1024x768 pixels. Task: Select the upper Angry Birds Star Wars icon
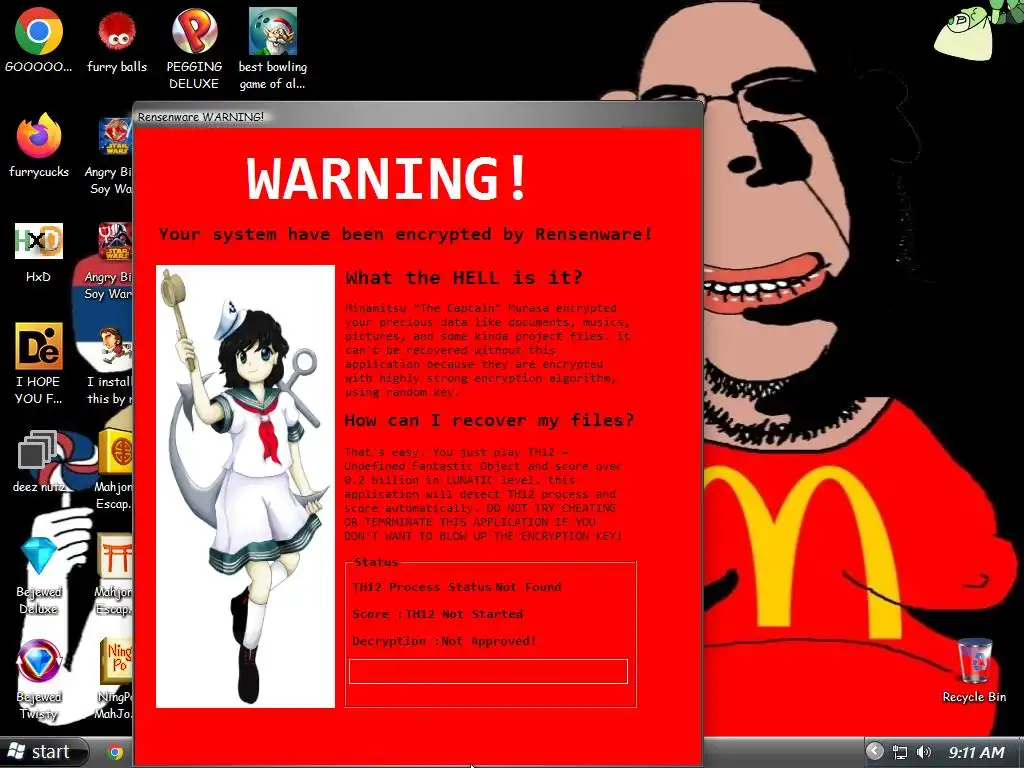click(x=116, y=136)
